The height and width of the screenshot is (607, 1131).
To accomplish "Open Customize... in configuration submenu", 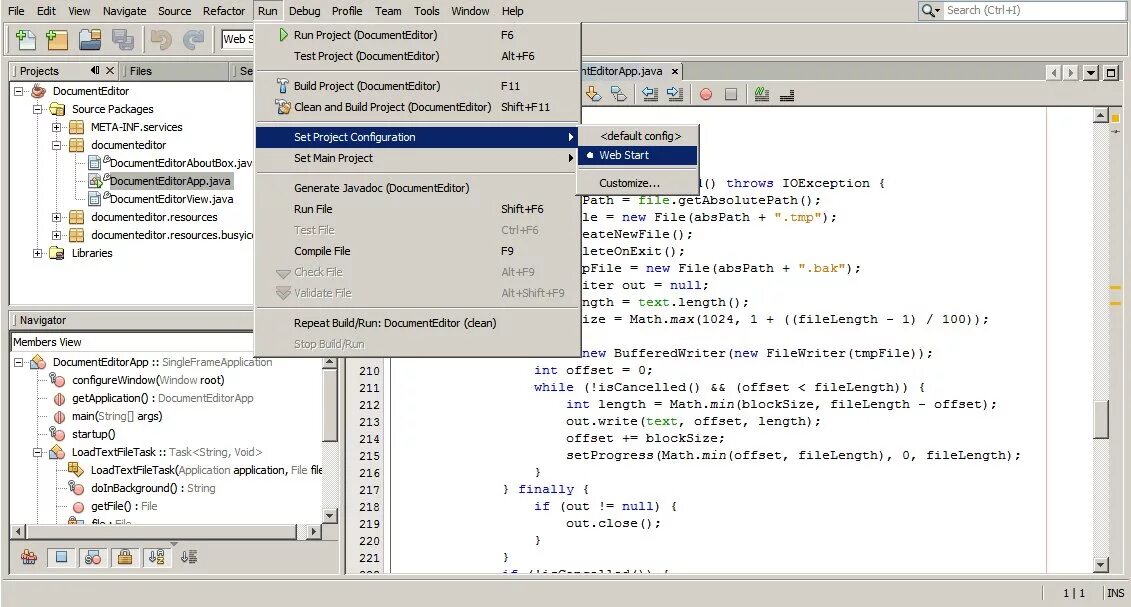I will [637, 183].
